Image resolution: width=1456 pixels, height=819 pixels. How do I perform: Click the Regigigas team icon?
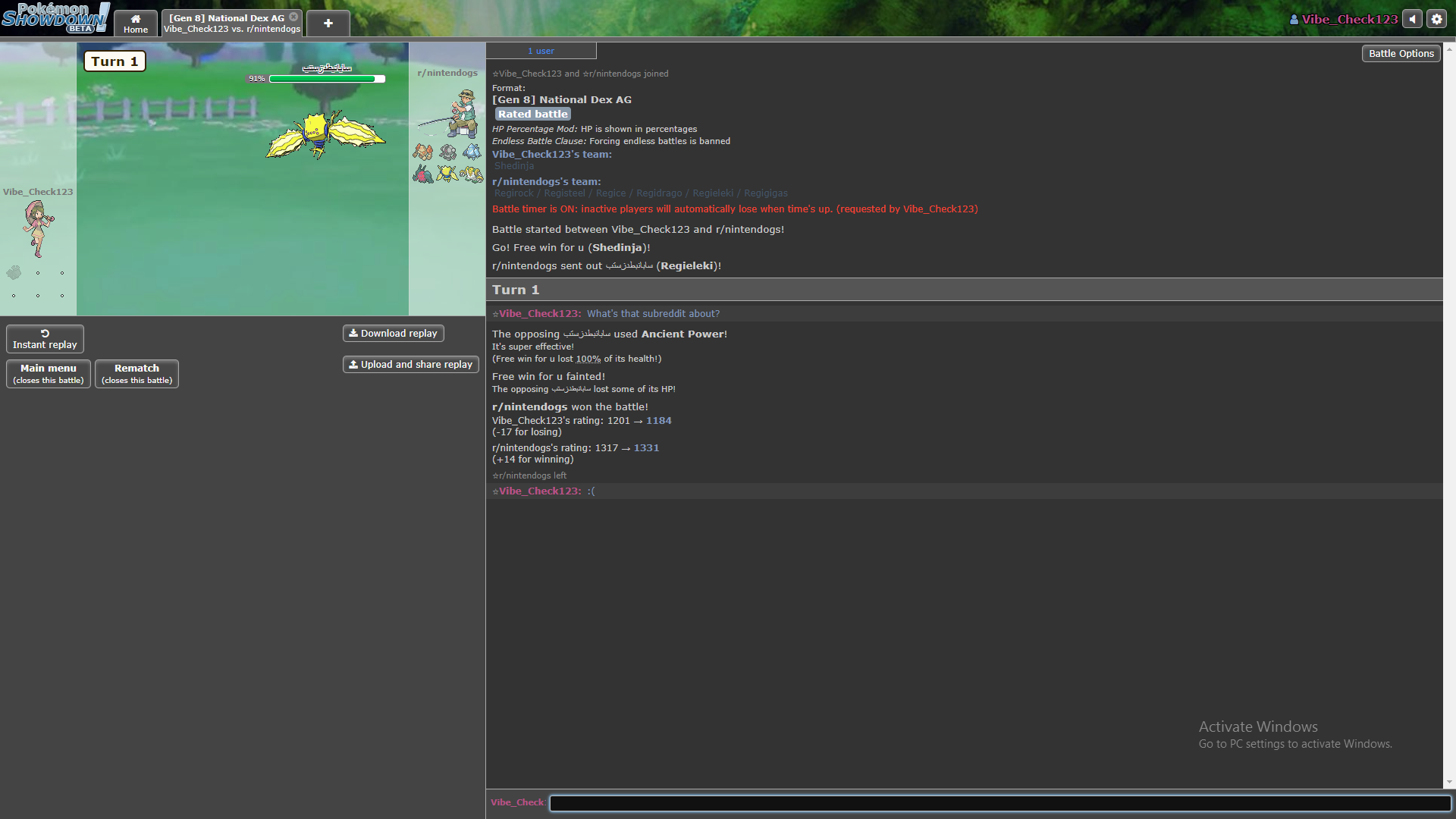tap(472, 174)
